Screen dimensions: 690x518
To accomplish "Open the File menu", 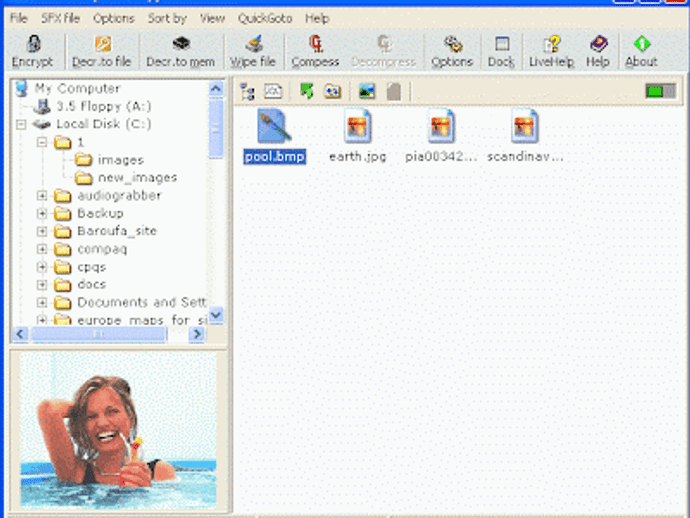I will coord(18,18).
